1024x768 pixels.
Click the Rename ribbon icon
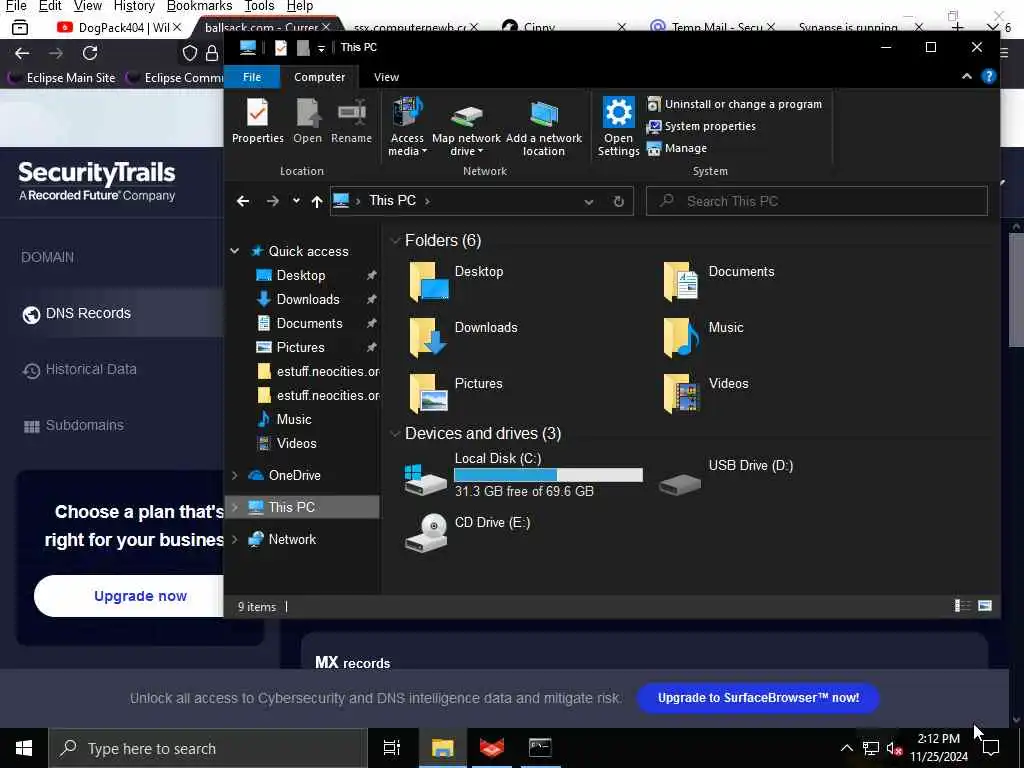(351, 120)
